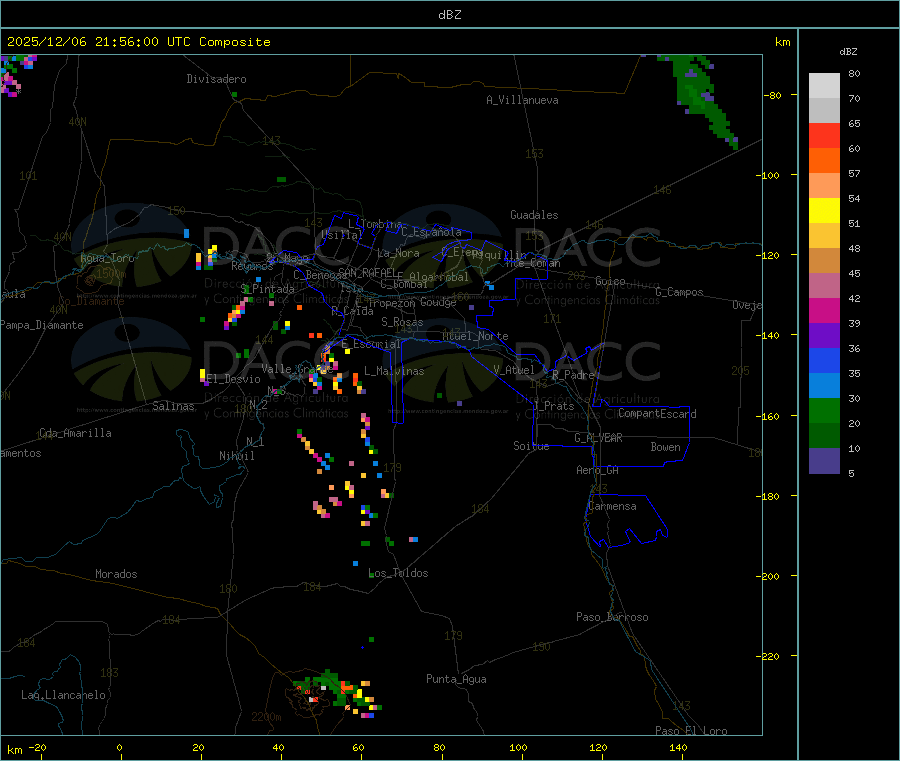Image resolution: width=900 pixels, height=761 pixels.
Task: Select the 'Agua_Toro' place label
Action: [107, 258]
